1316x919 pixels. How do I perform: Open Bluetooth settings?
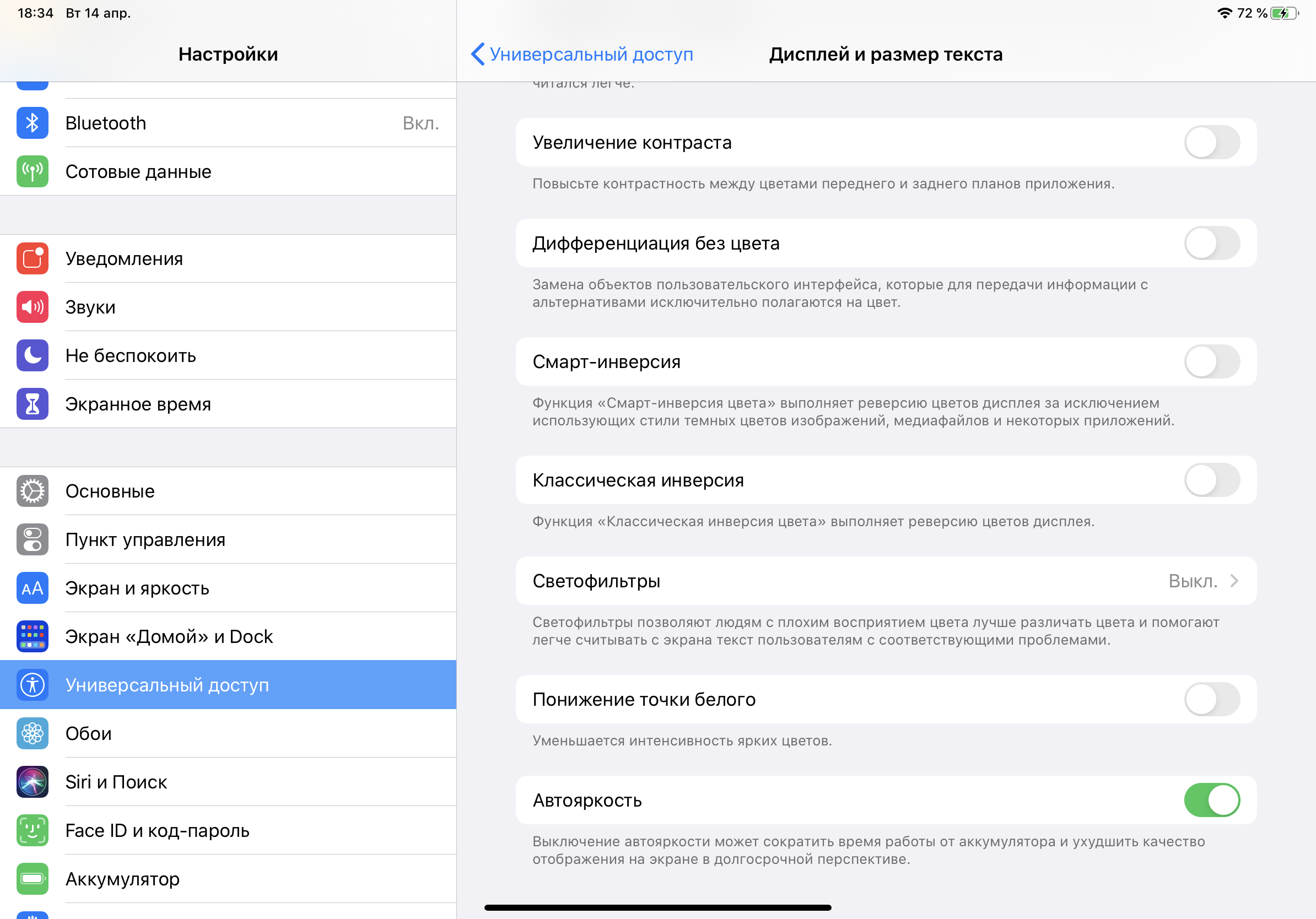(228, 122)
